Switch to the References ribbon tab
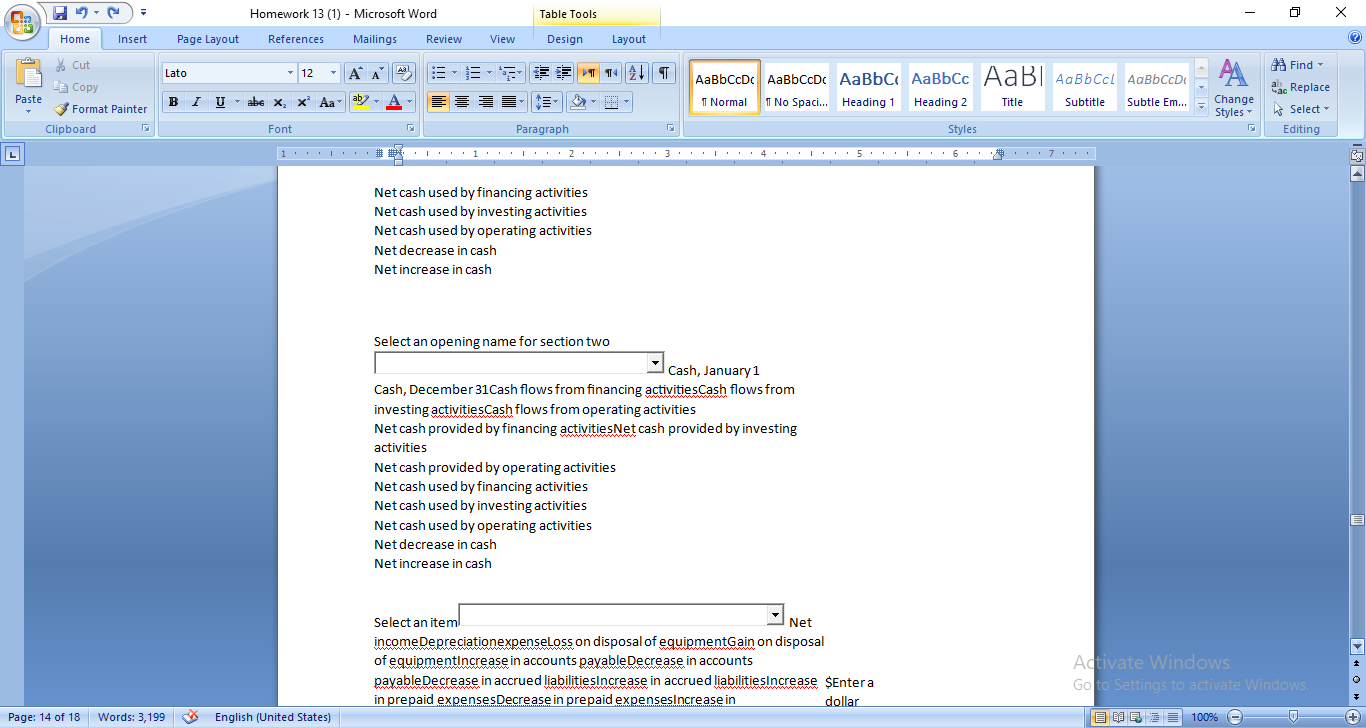 click(x=295, y=38)
